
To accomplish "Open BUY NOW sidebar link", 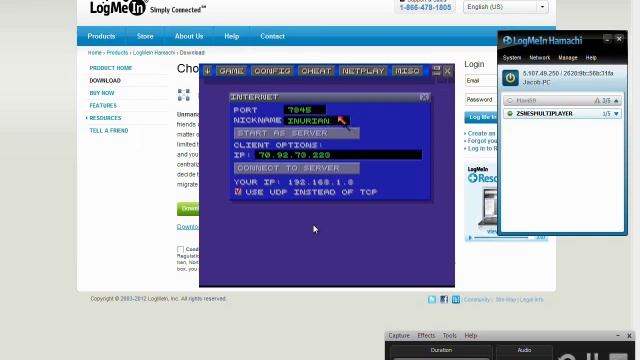I will coord(102,93).
